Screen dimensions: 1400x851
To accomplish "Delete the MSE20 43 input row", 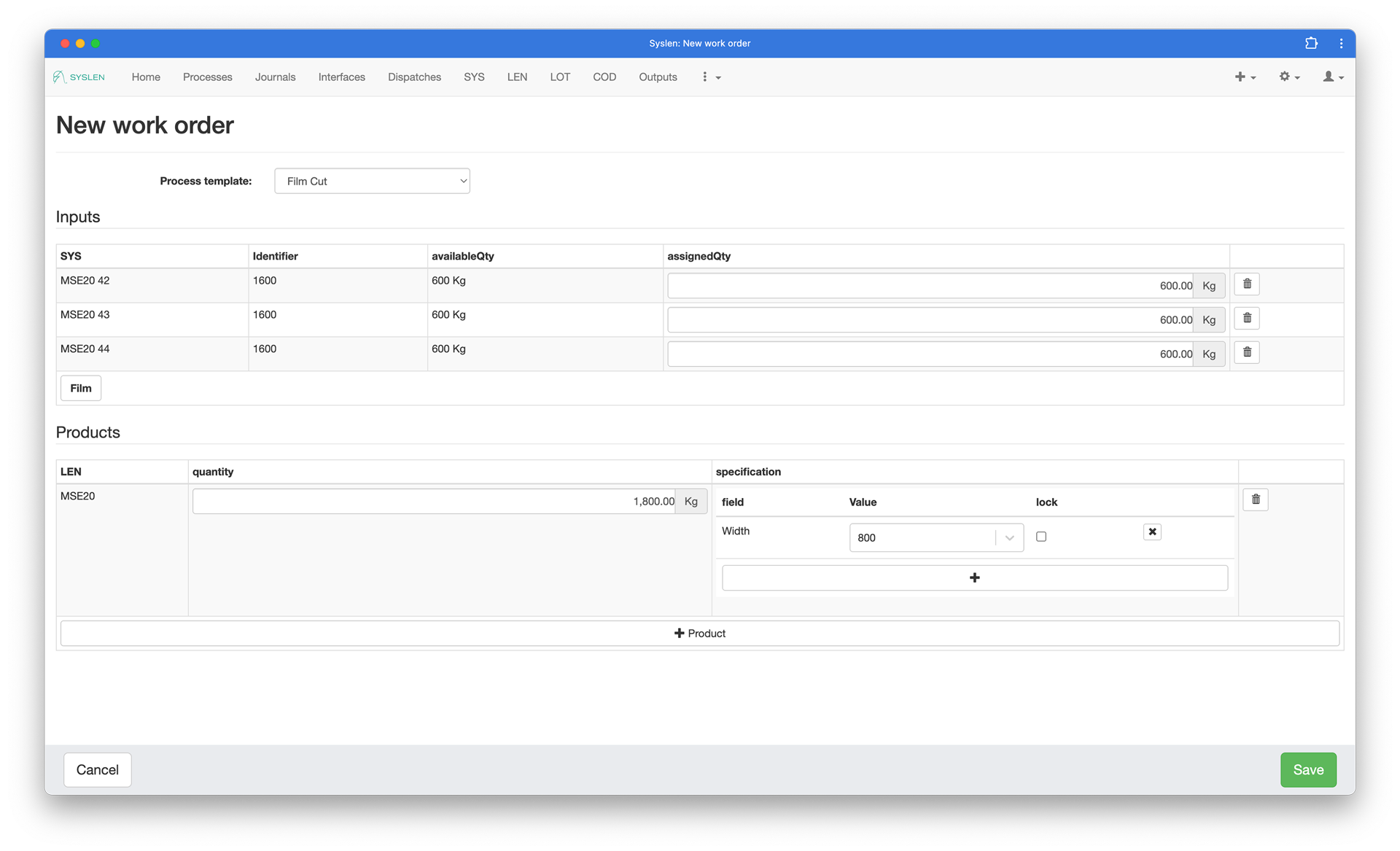I will coord(1247,319).
